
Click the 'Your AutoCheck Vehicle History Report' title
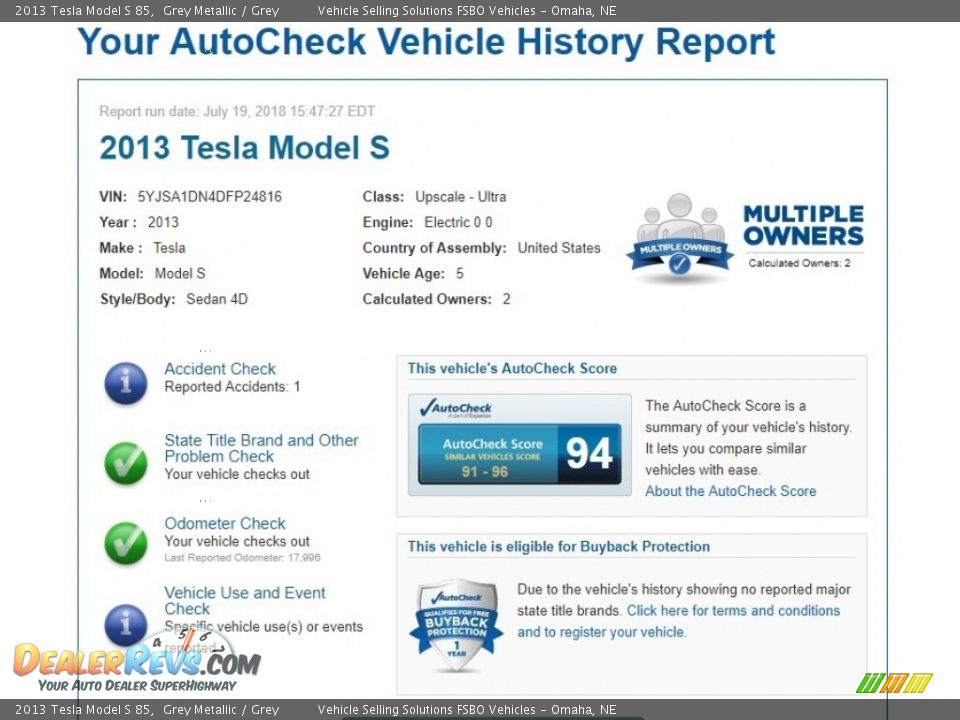[x=426, y=42]
